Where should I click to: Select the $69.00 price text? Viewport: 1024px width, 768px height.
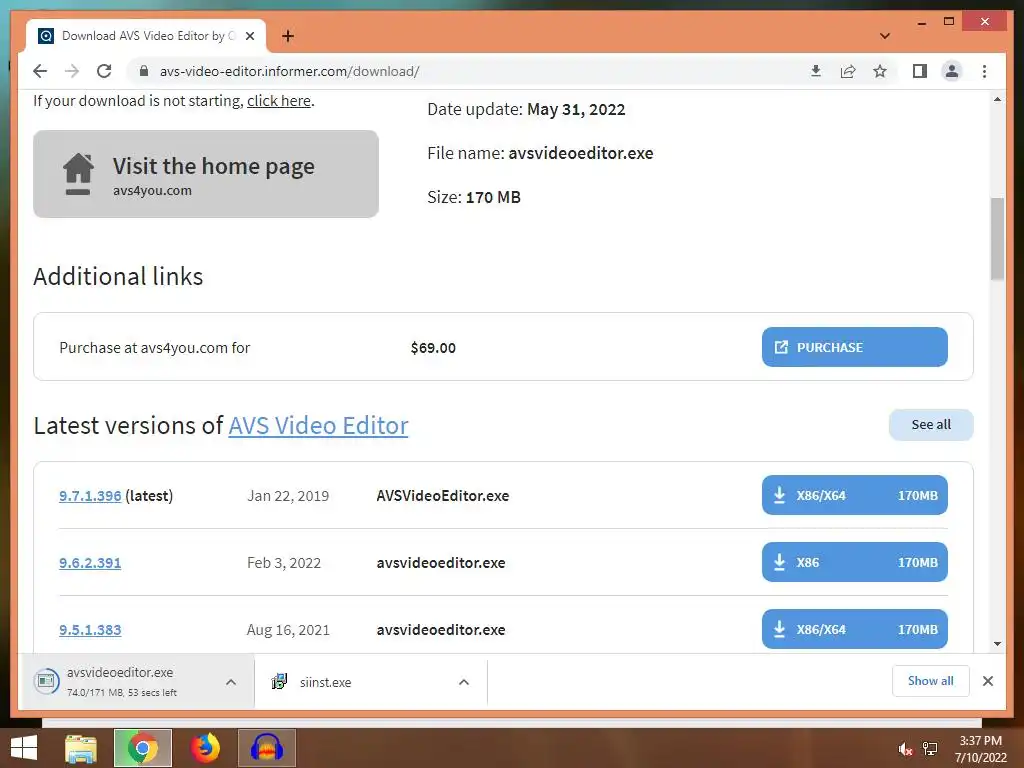tap(433, 347)
